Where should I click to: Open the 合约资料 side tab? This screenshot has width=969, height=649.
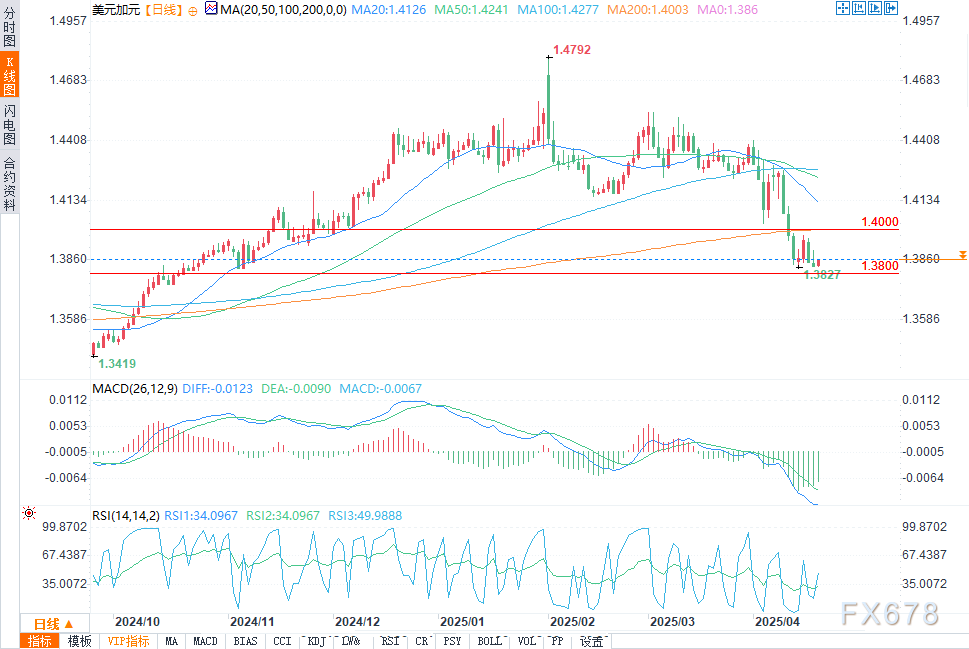pyautogui.click(x=9, y=184)
